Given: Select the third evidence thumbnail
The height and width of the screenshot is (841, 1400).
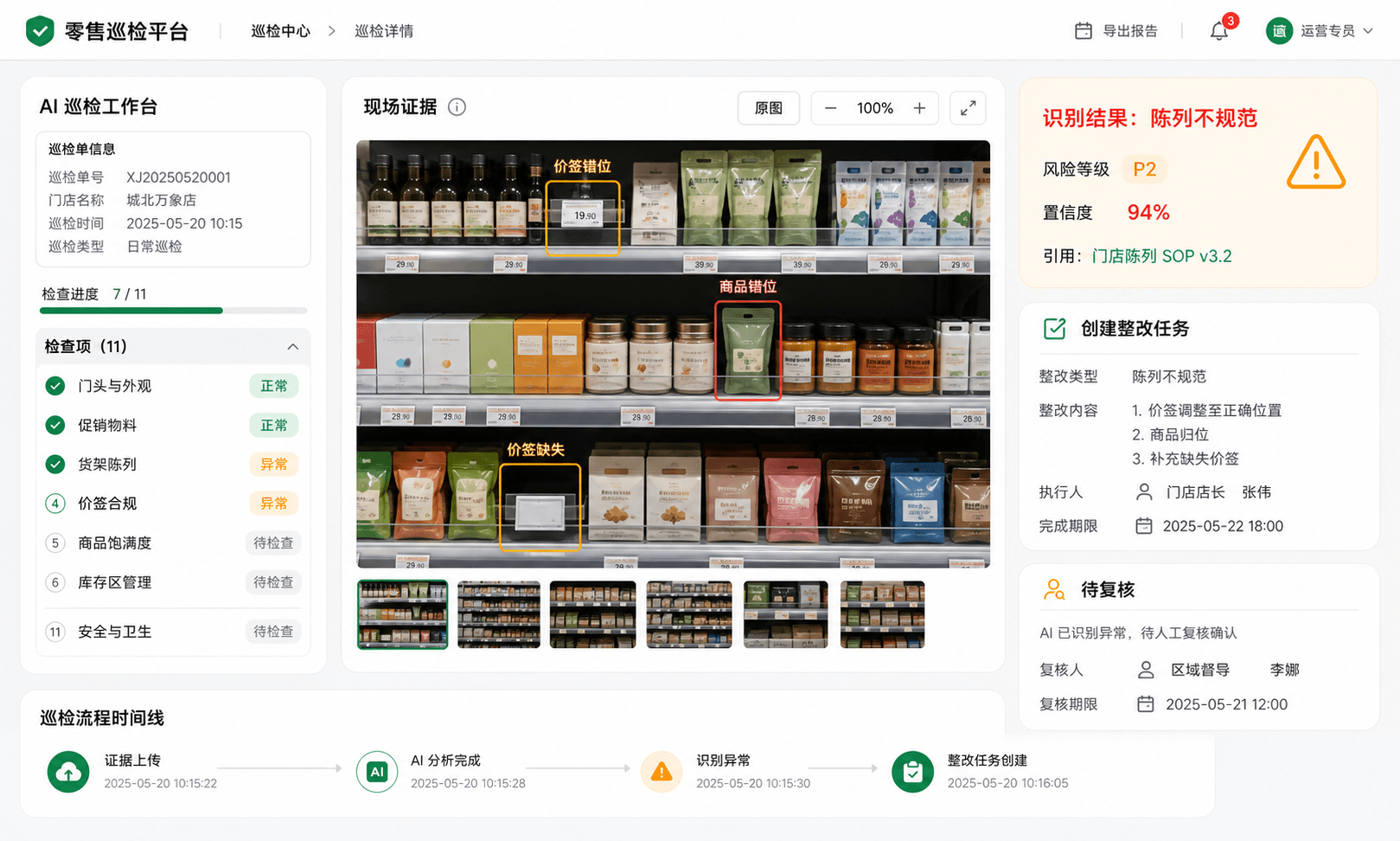Looking at the screenshot, I should (593, 614).
